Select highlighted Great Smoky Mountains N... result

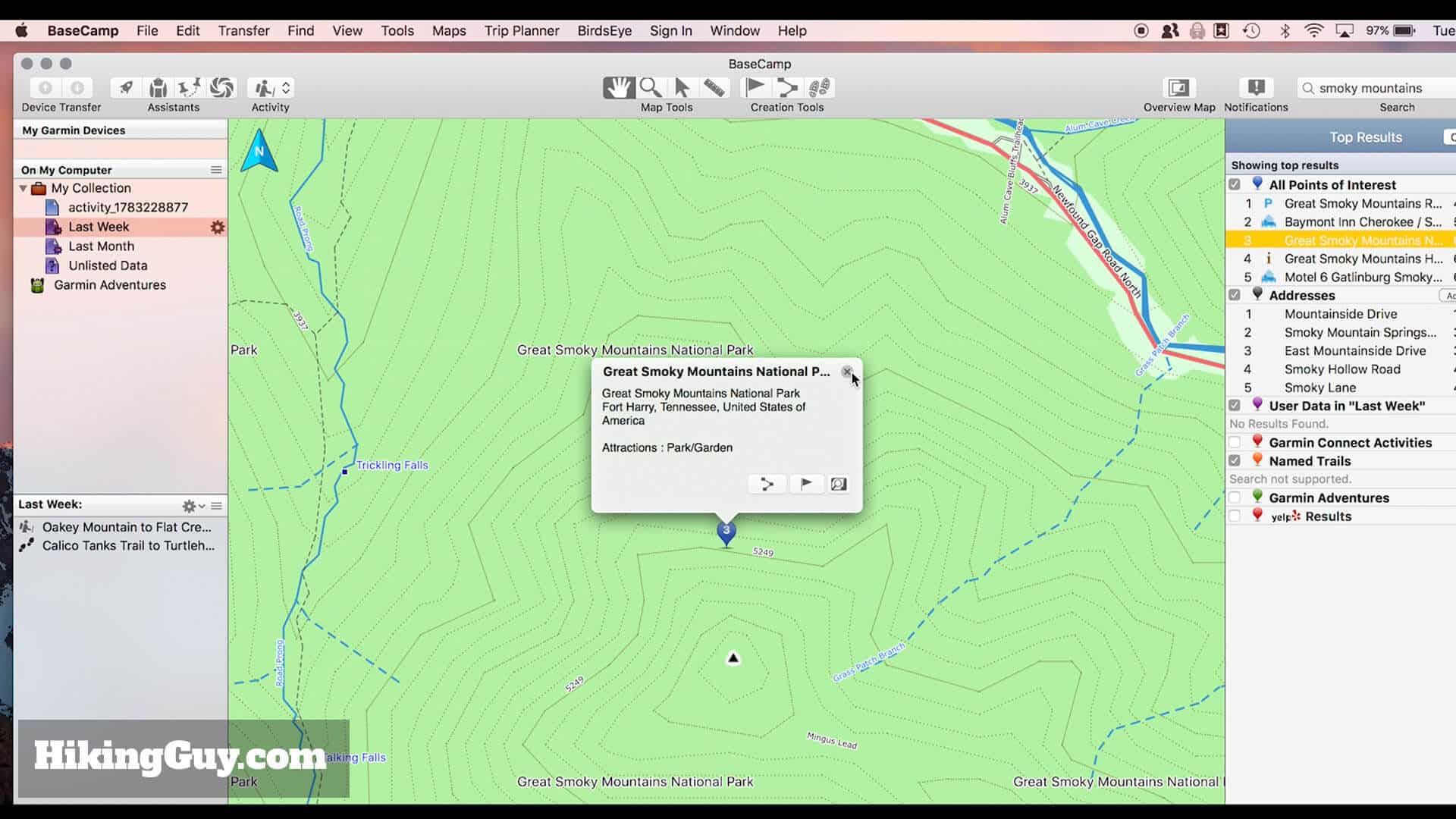coord(1341,240)
